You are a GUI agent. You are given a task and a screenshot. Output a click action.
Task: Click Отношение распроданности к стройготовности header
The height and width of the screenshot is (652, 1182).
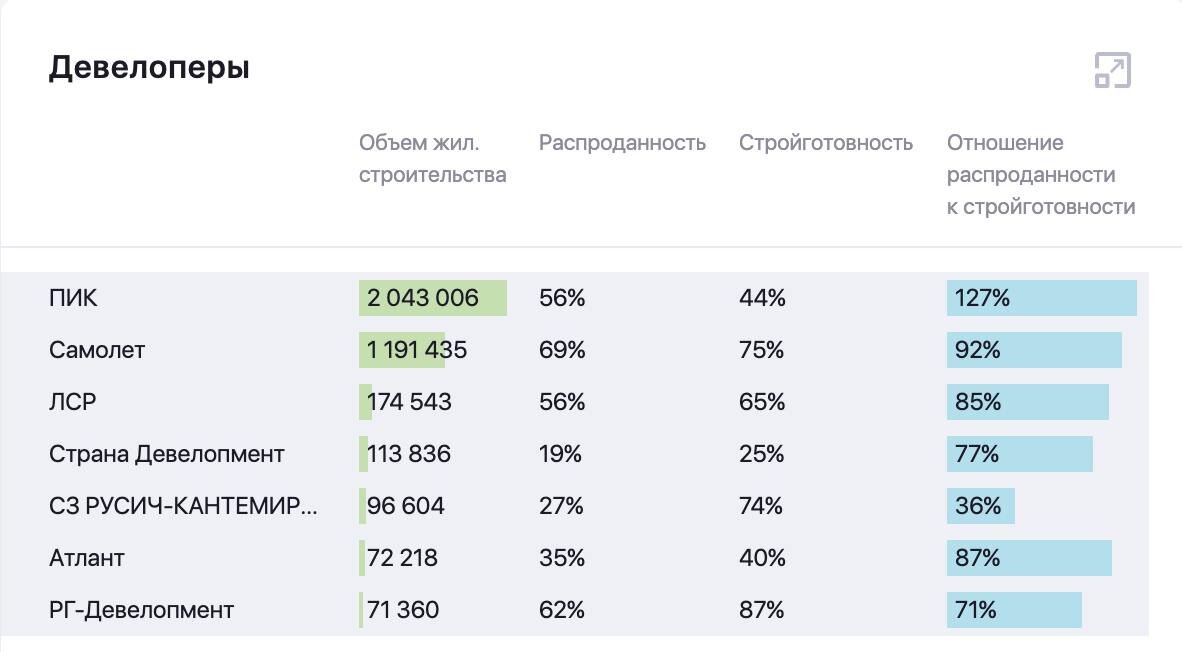[x=1040, y=175]
